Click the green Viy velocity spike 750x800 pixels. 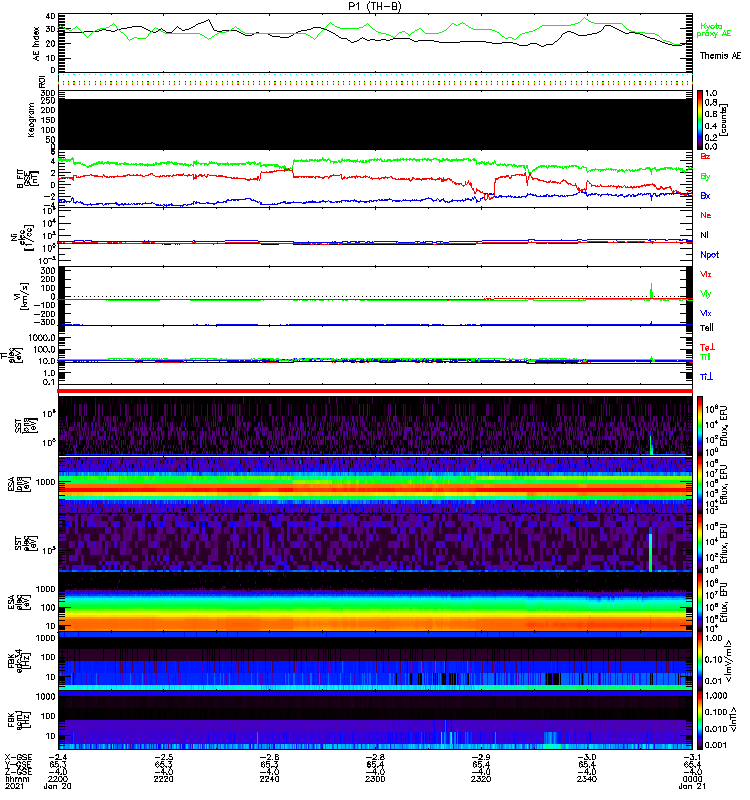point(652,290)
